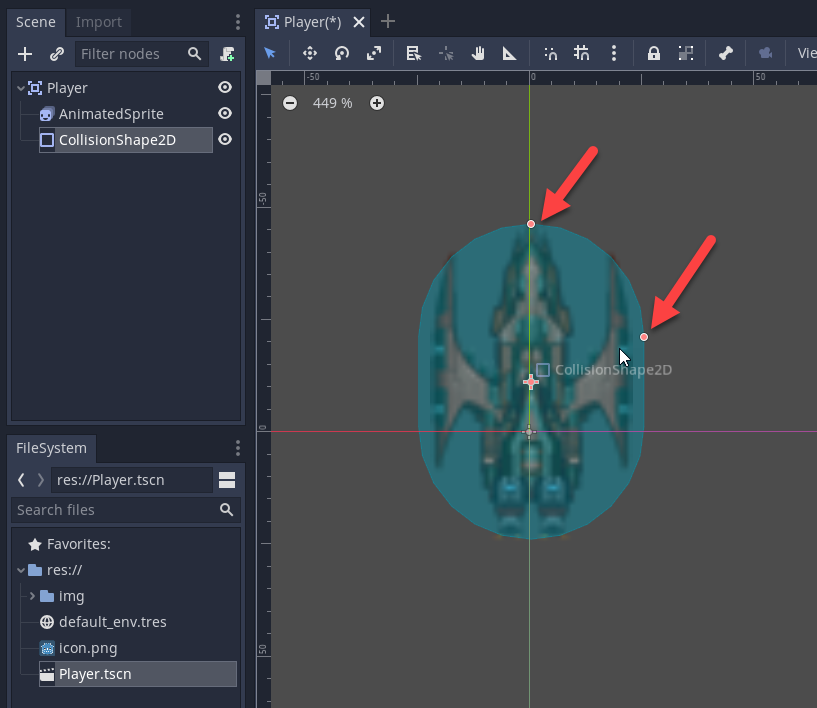Pick the Ruler mode tool

pyautogui.click(x=509, y=53)
